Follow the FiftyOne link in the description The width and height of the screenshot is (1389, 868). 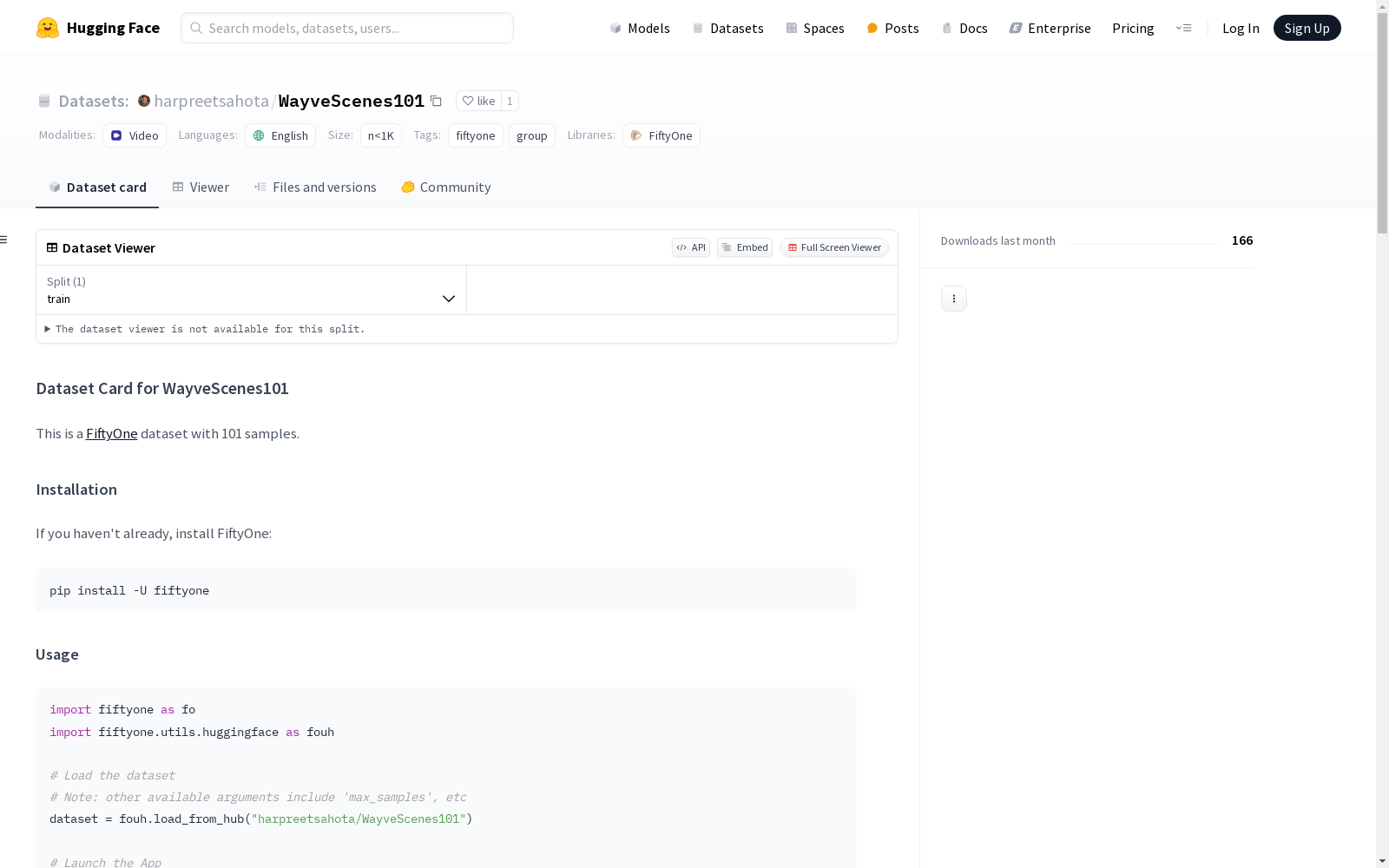click(x=111, y=433)
